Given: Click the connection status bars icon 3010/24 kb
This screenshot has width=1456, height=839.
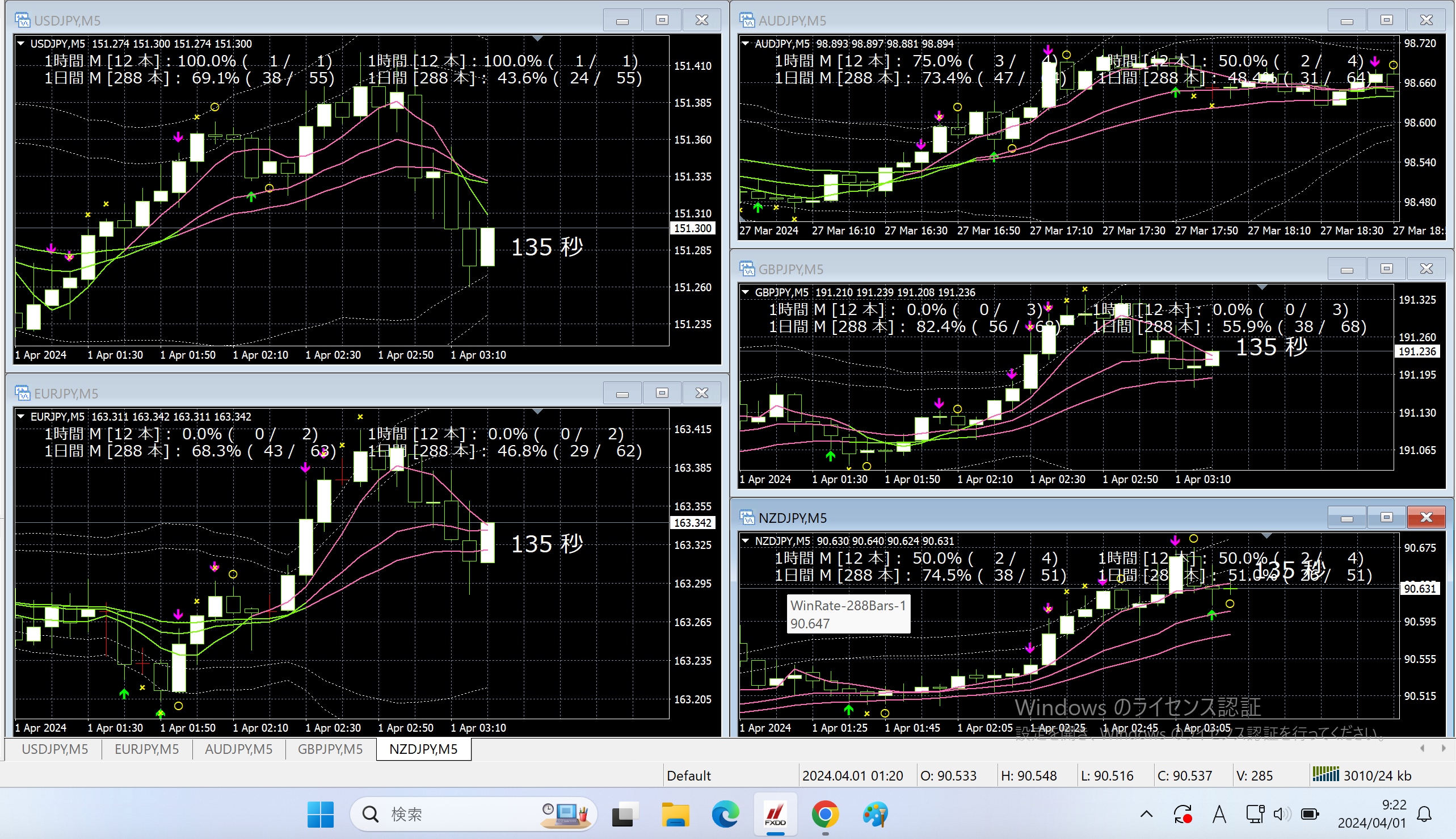Looking at the screenshot, I should click(x=1325, y=774).
